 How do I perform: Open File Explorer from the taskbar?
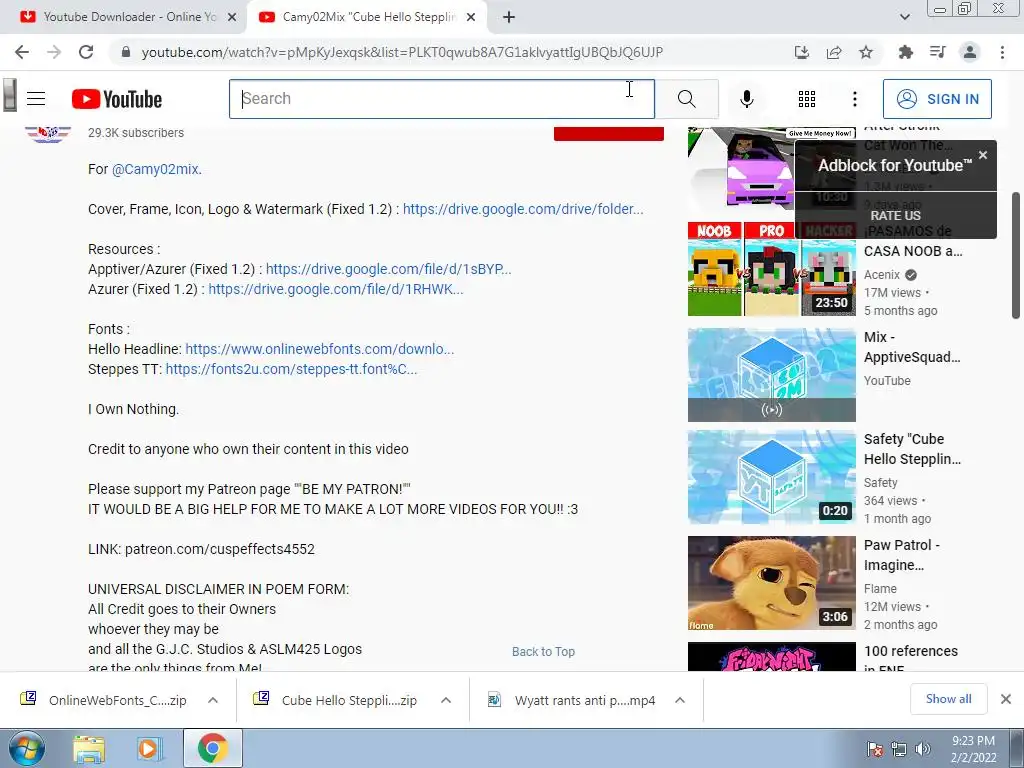pos(89,748)
